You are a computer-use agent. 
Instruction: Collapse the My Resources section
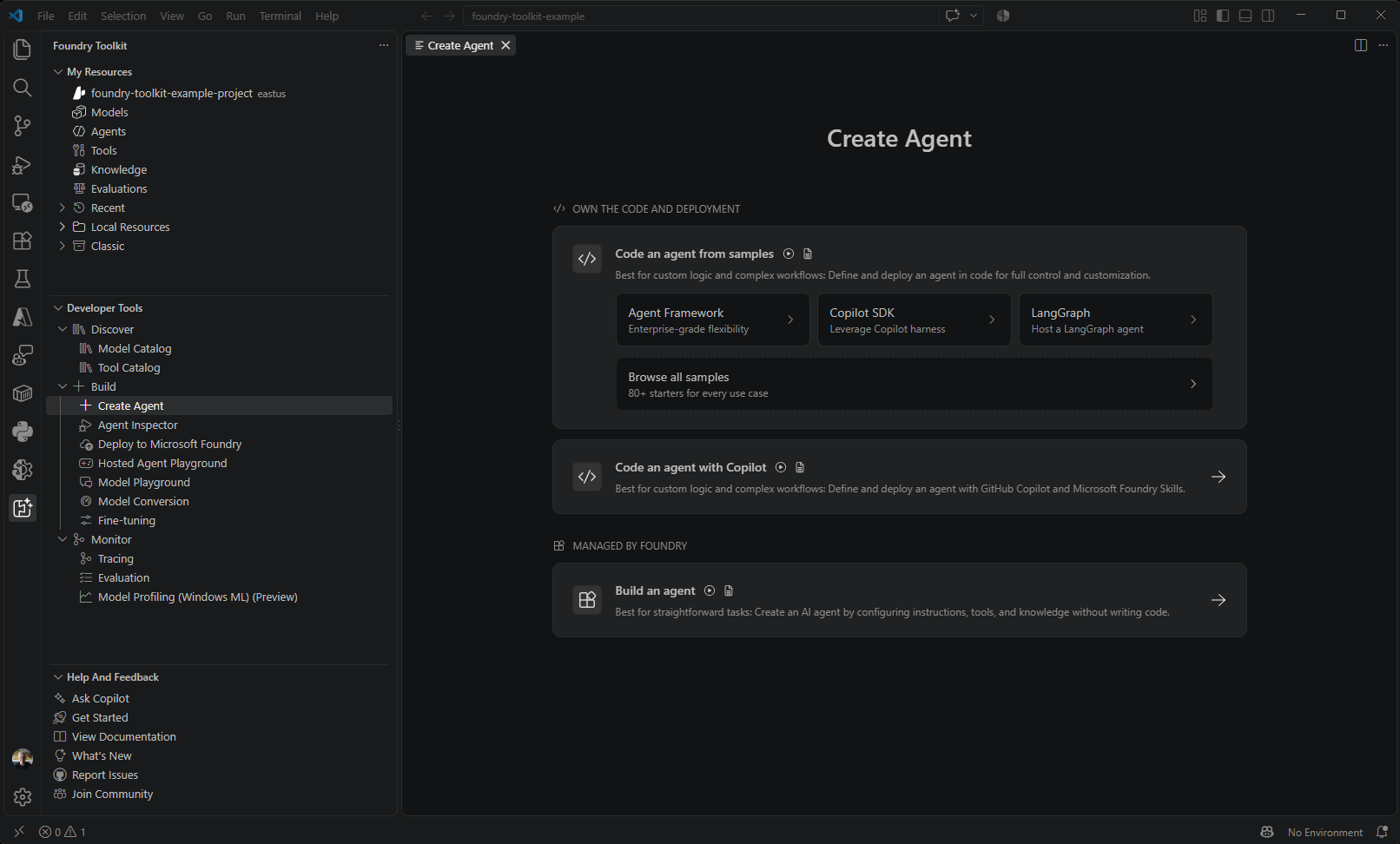(58, 72)
